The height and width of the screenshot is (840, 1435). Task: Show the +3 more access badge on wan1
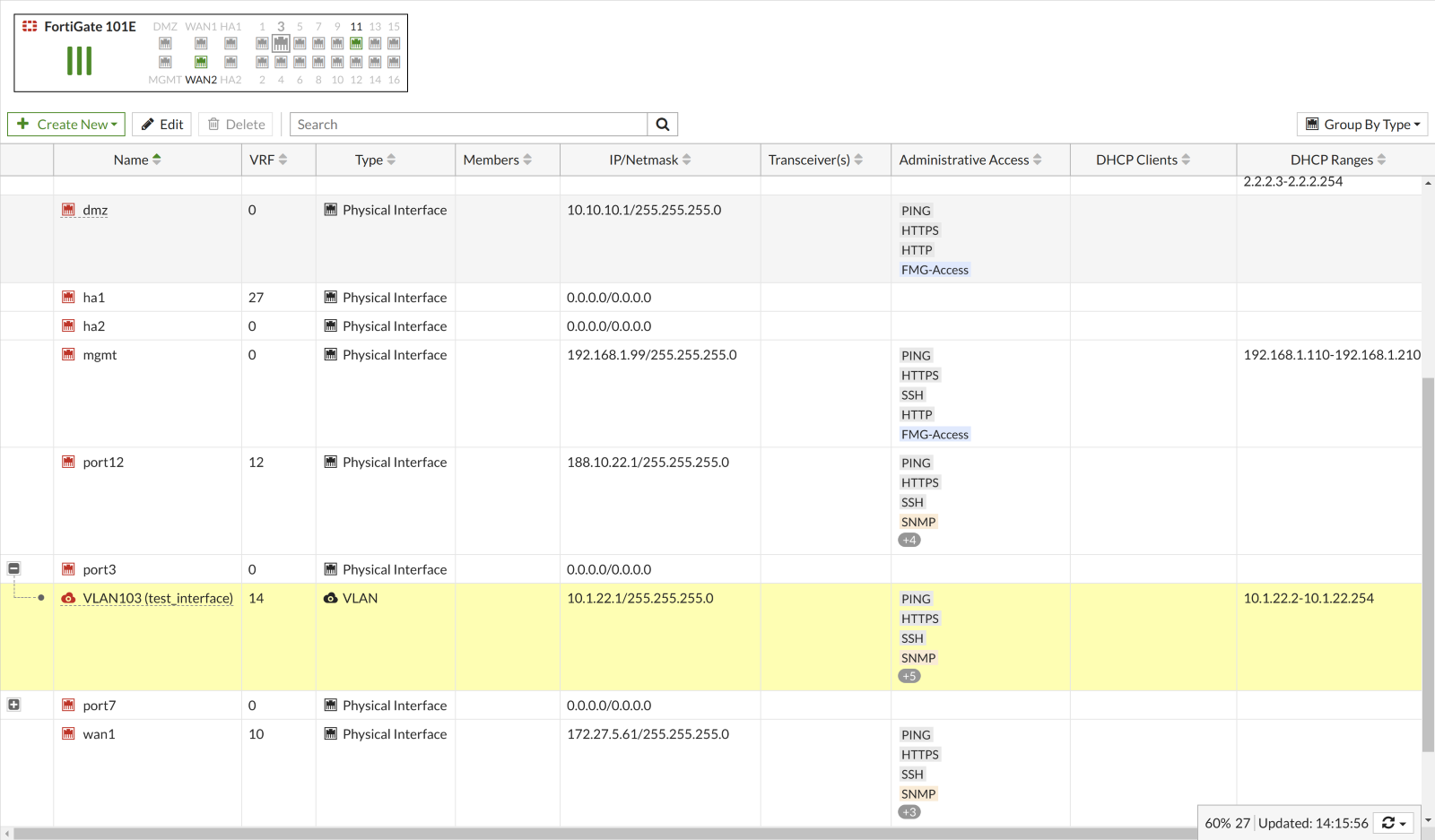(909, 812)
